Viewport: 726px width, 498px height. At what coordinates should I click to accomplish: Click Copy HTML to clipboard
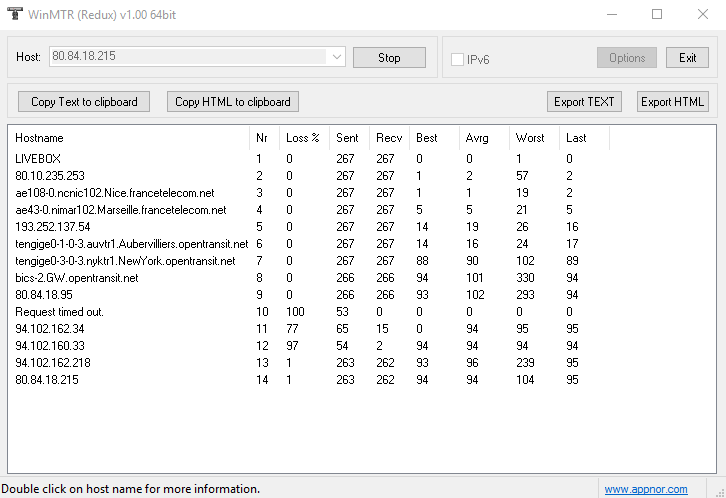233,101
